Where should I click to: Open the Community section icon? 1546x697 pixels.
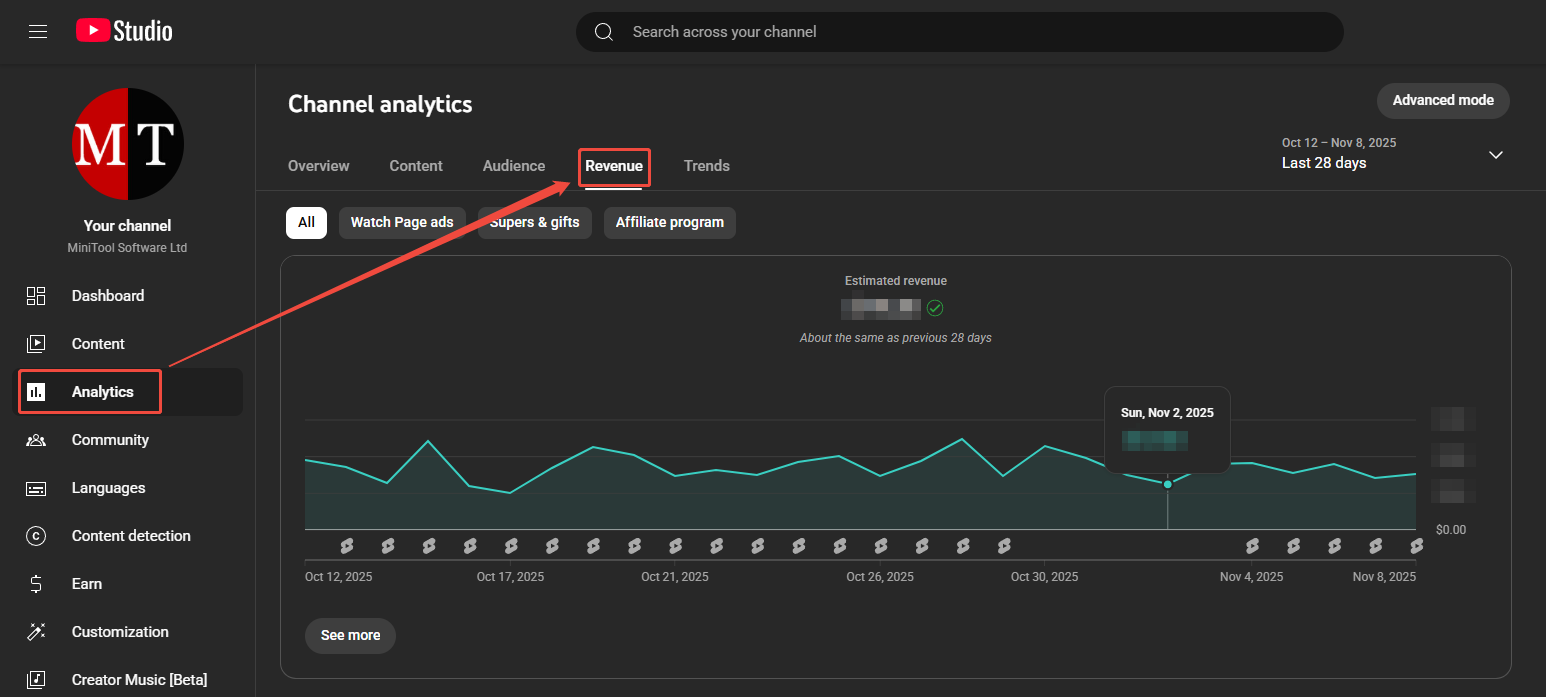coord(36,440)
